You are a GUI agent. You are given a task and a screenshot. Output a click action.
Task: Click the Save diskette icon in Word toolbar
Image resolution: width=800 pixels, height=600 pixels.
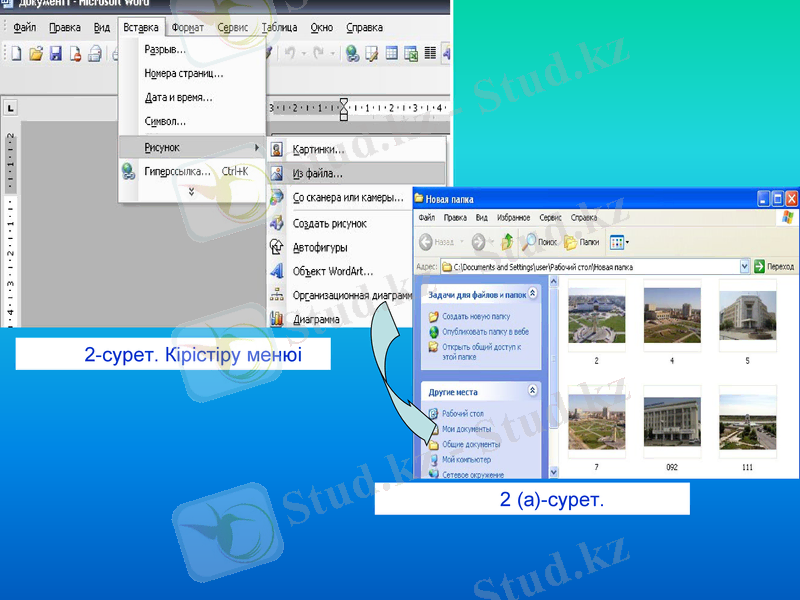click(x=56, y=54)
